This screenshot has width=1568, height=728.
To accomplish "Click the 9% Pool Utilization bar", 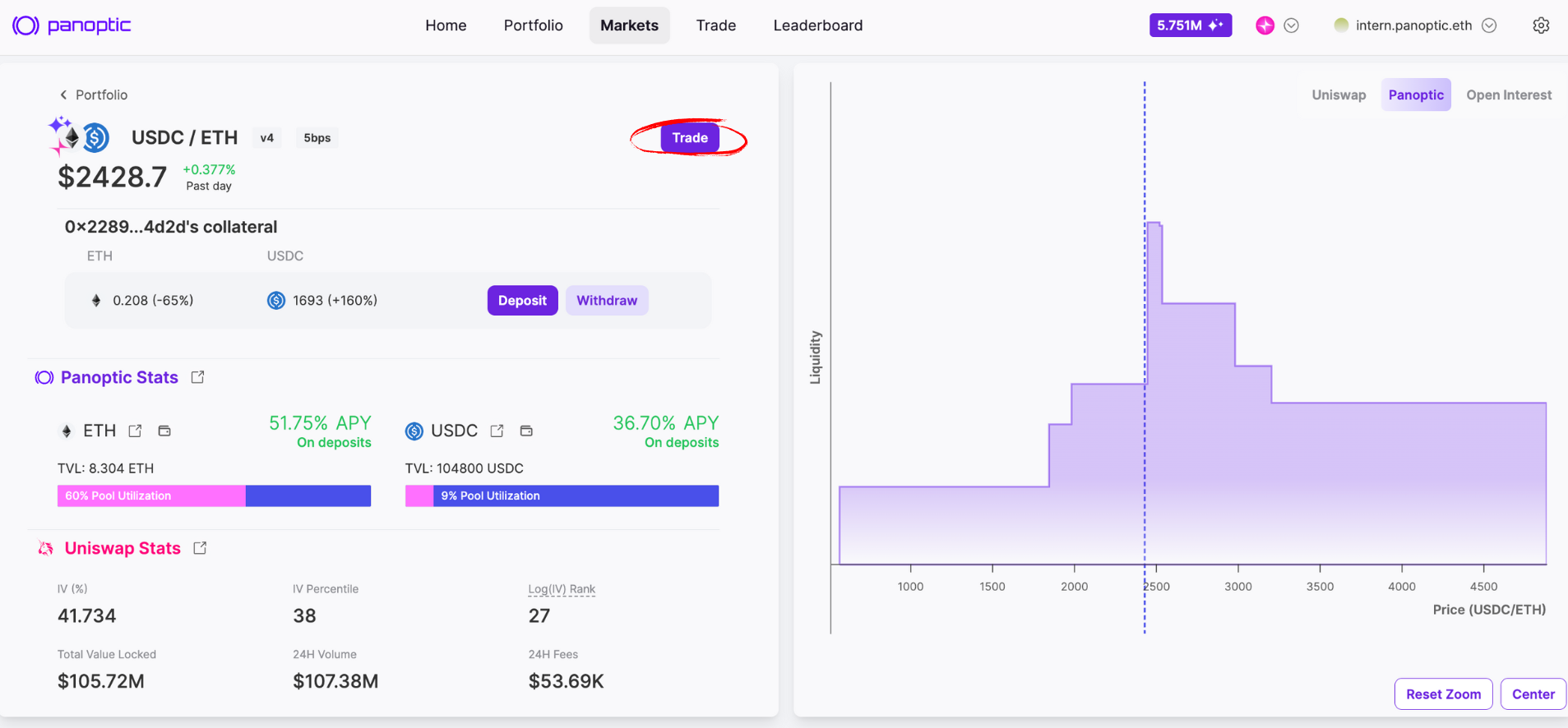I will point(562,496).
